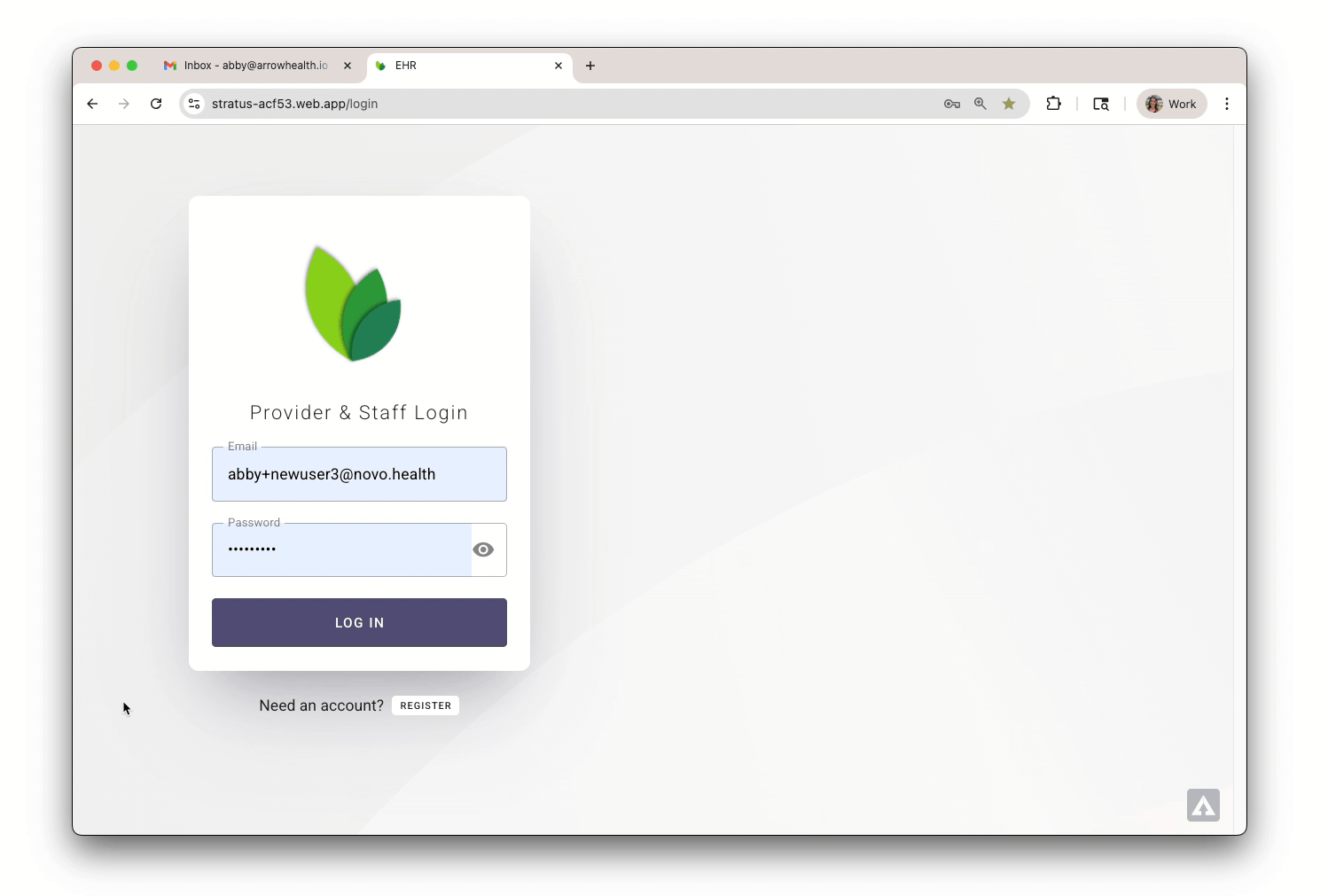This screenshot has height=896, width=1328.
Task: Close the EHR tab
Action: (x=559, y=66)
